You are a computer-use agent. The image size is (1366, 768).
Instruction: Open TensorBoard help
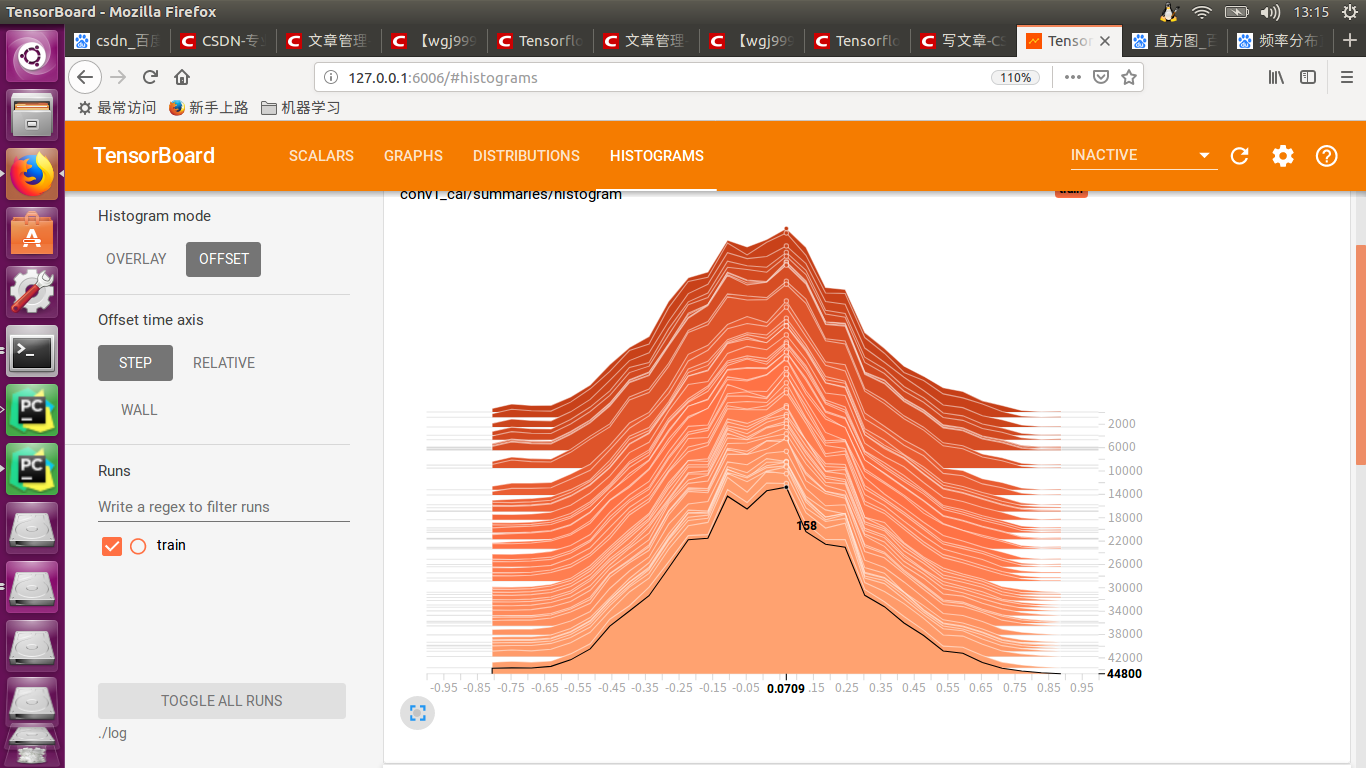[1326, 156]
